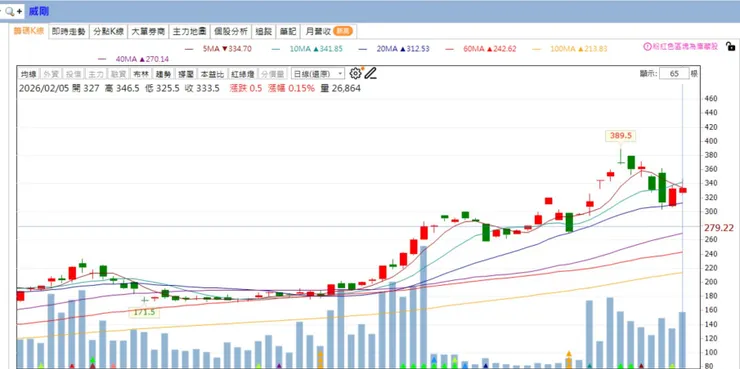
Task: Click the 279.22 crosshair price label
Action: coord(719,228)
